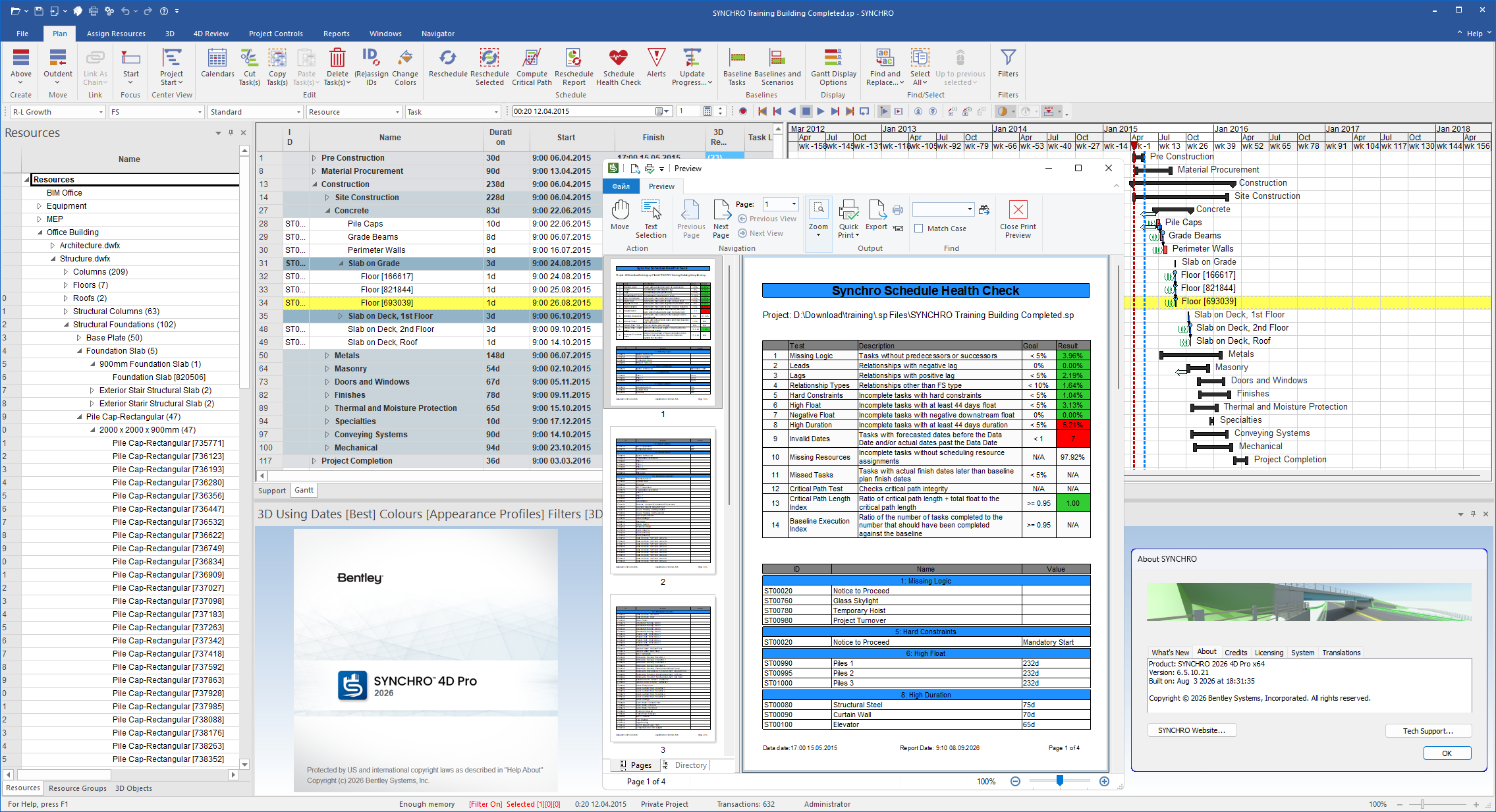Select page 2 thumbnail in Preview

click(663, 501)
